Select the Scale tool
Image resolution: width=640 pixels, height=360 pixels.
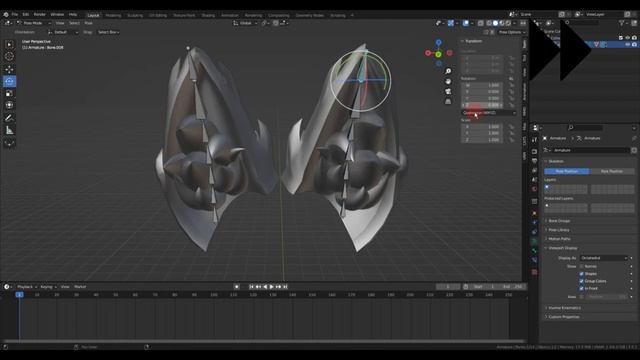[9, 93]
